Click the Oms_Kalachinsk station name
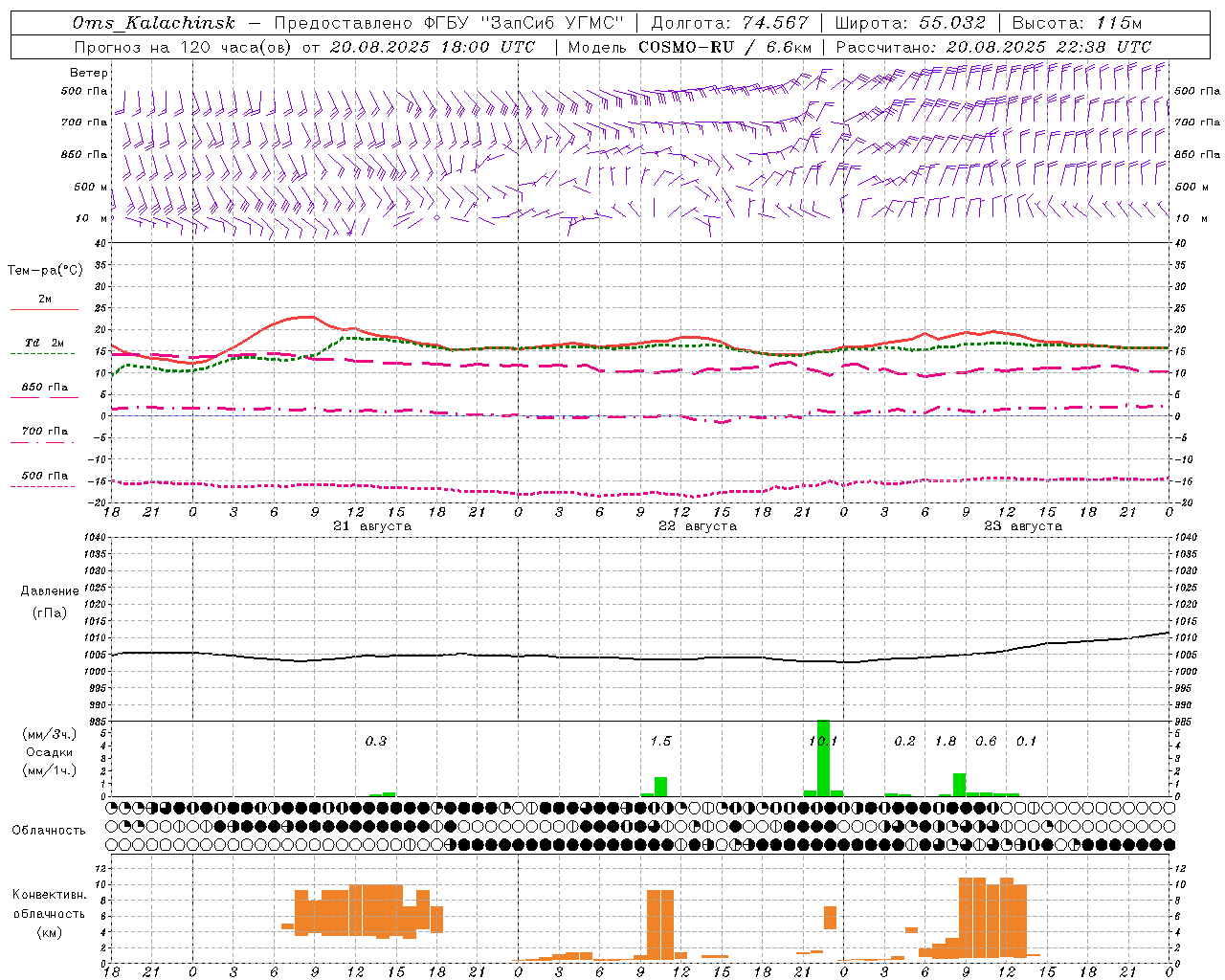This screenshot has height=980, width=1225. click(x=154, y=23)
